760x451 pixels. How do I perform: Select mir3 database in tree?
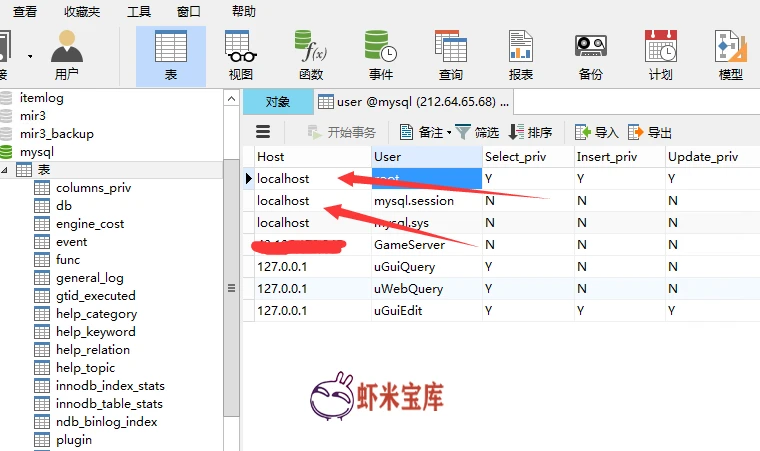pos(33,116)
